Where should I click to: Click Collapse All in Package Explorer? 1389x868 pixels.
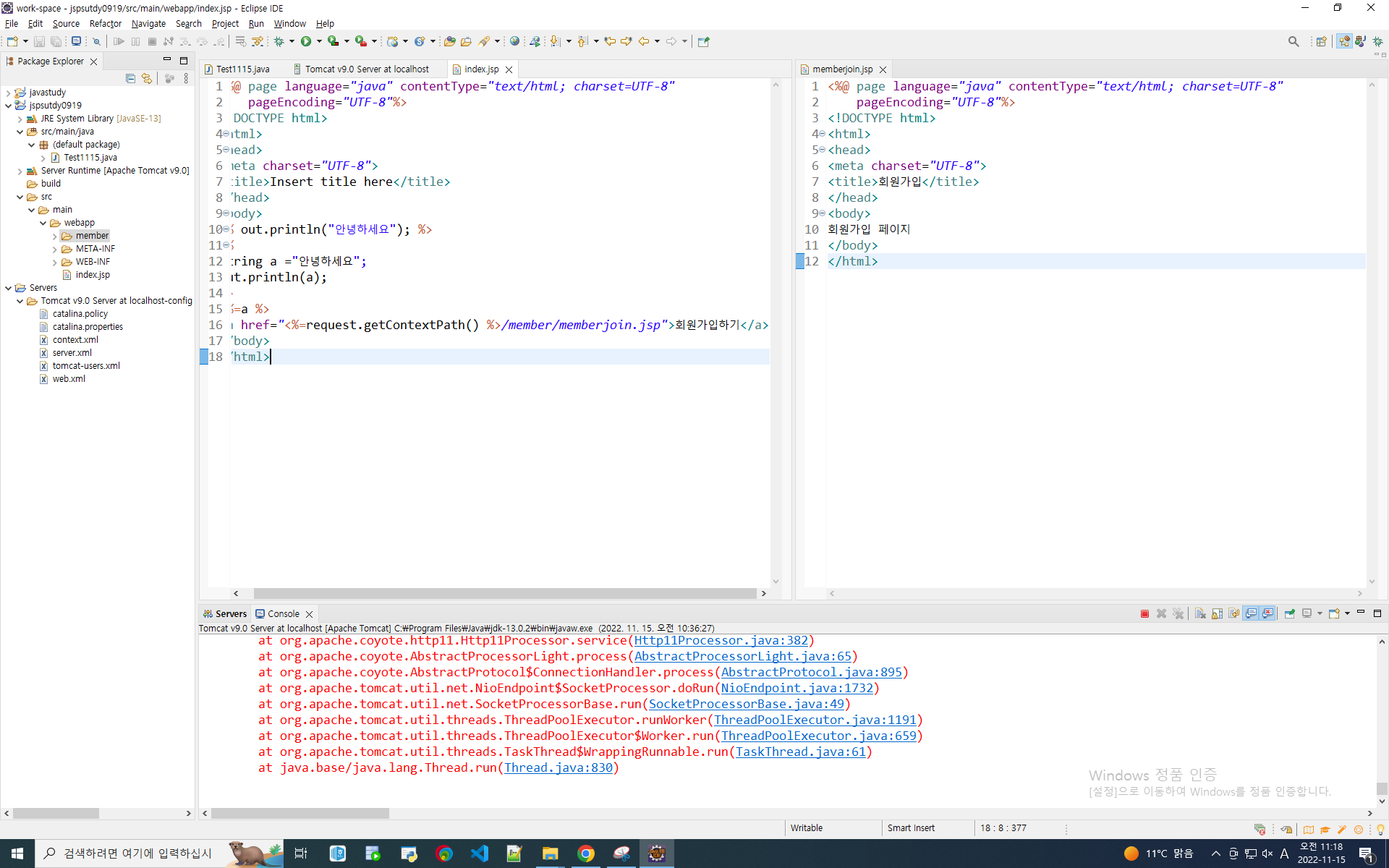point(130,78)
